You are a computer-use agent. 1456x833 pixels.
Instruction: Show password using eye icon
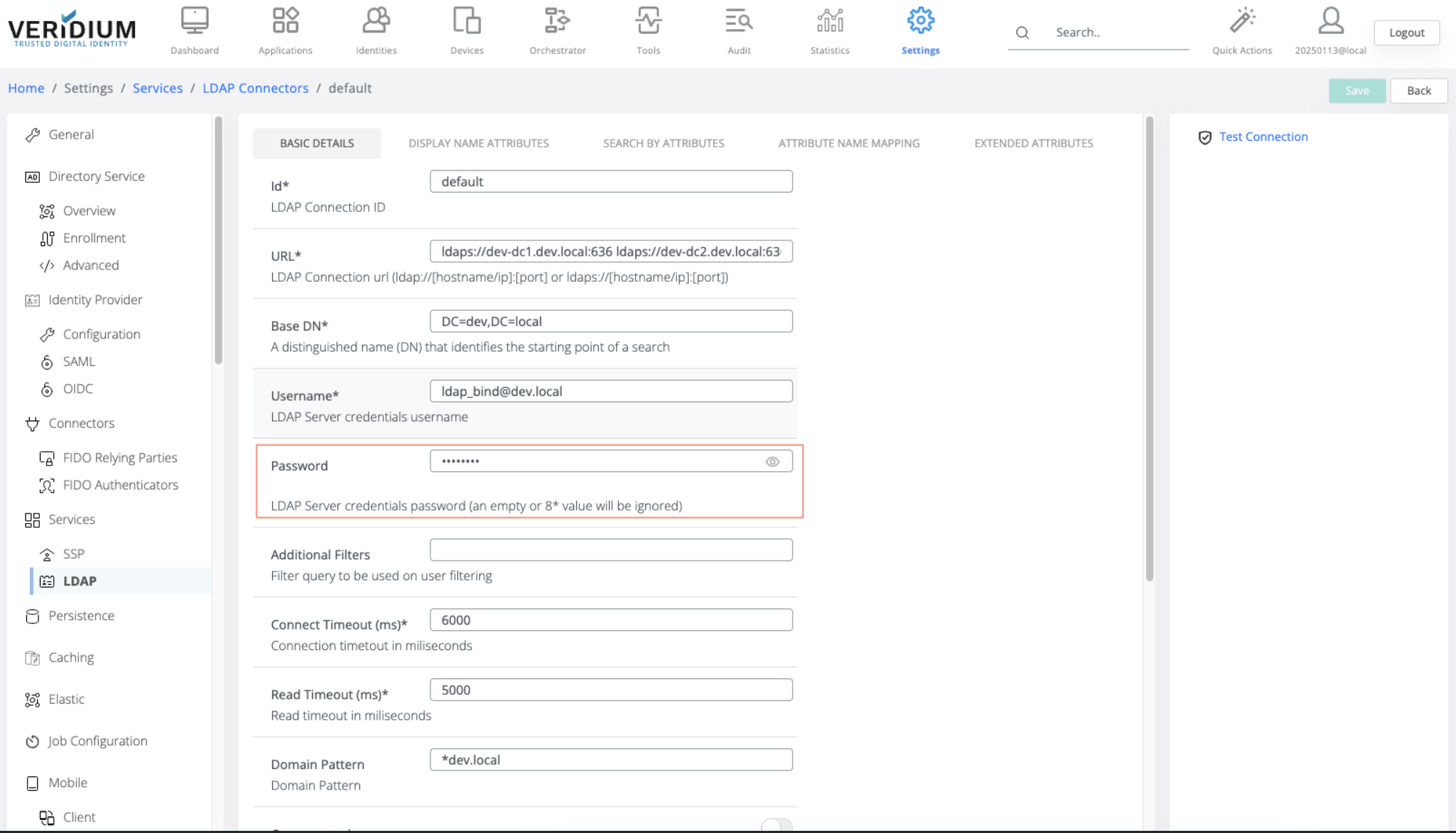click(772, 462)
